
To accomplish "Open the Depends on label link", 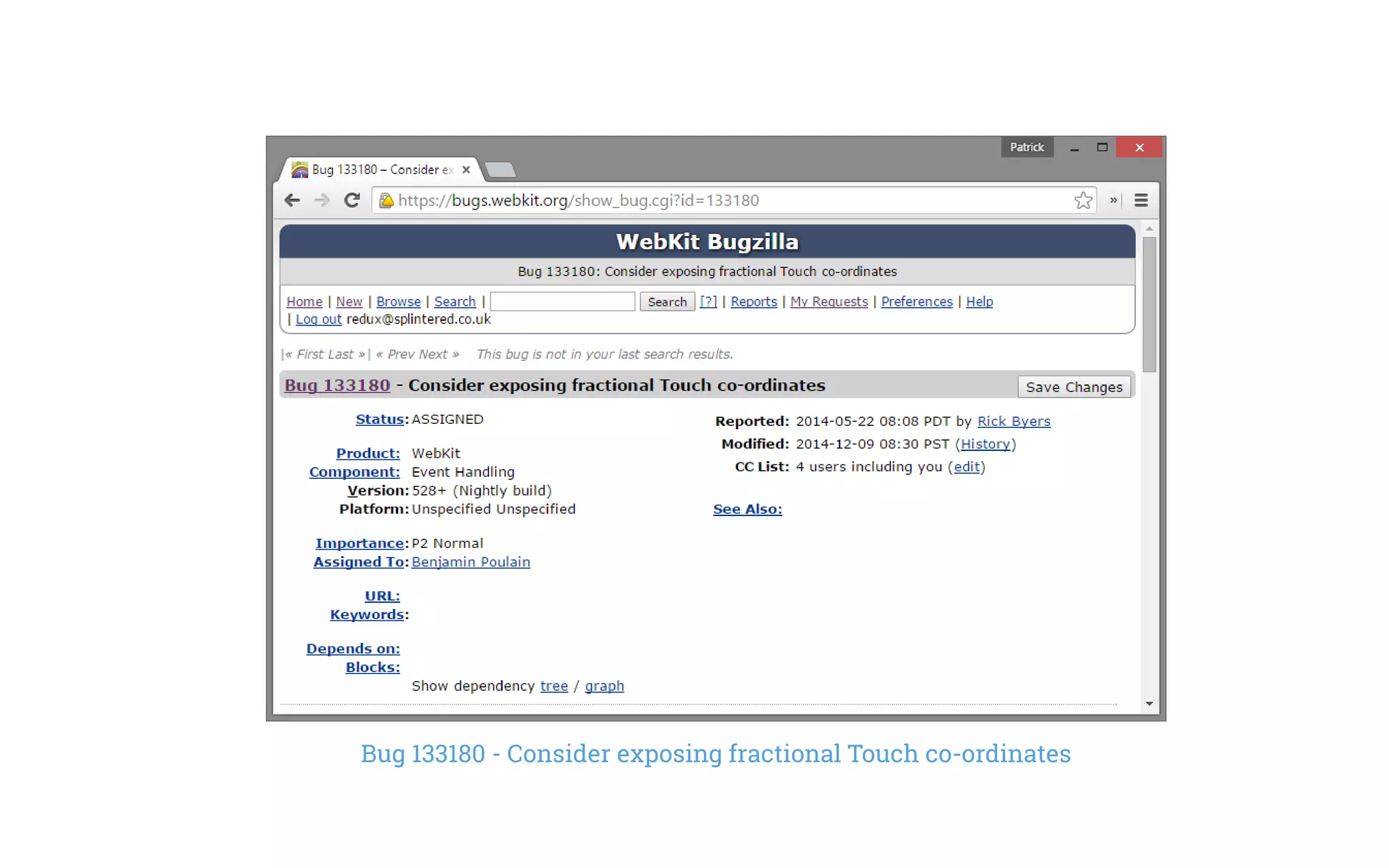I will click(x=353, y=649).
